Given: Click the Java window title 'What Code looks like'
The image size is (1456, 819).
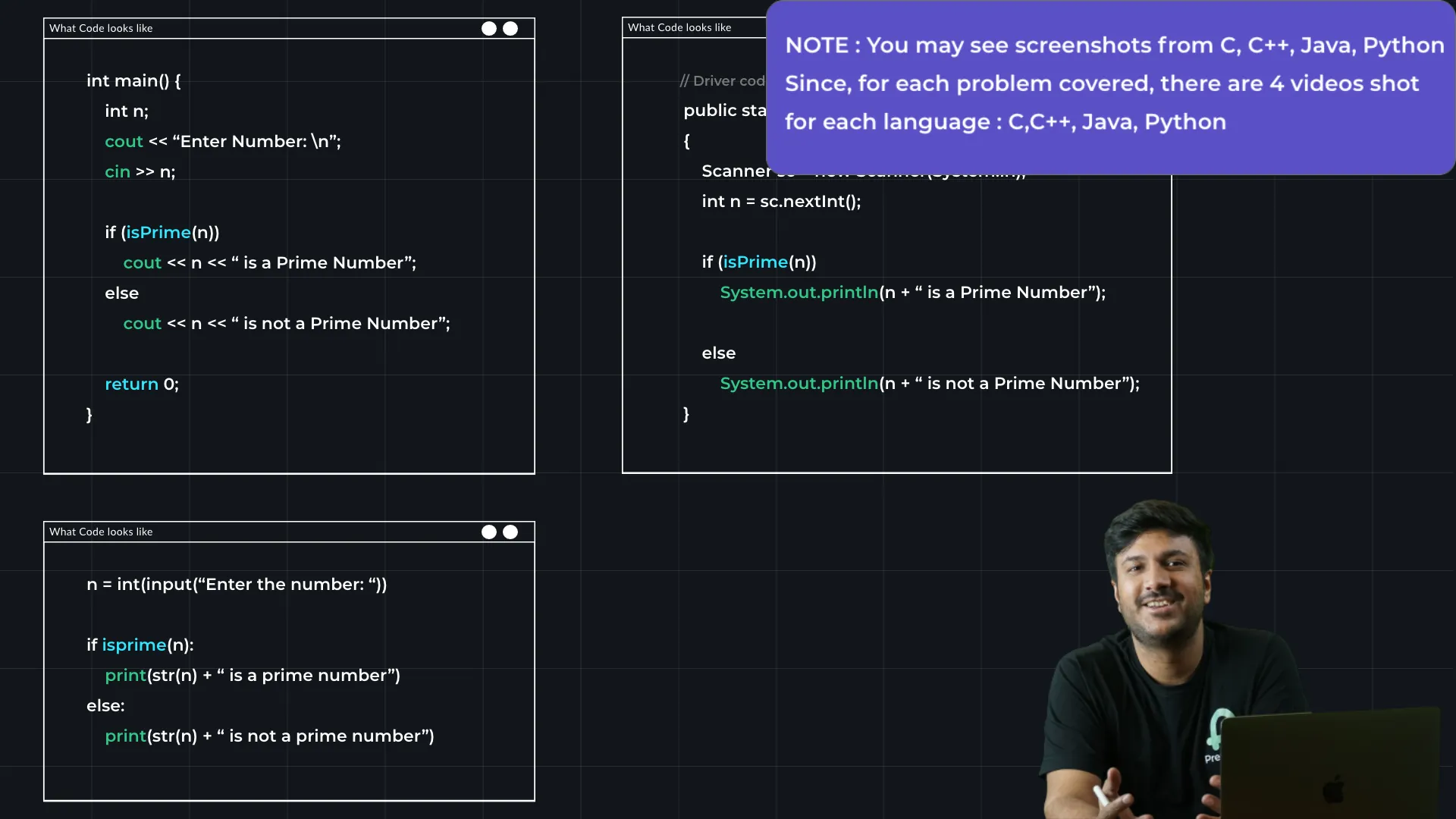Looking at the screenshot, I should coord(679,27).
